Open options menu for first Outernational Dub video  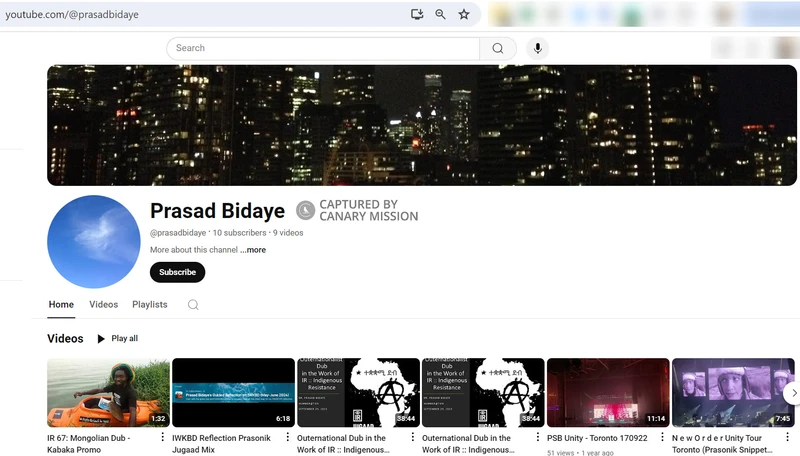point(412,437)
